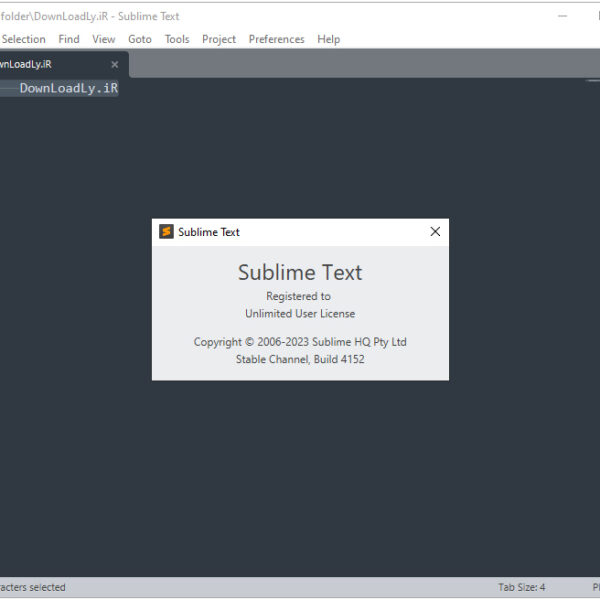
Task: Open the View menu
Action: [103, 39]
